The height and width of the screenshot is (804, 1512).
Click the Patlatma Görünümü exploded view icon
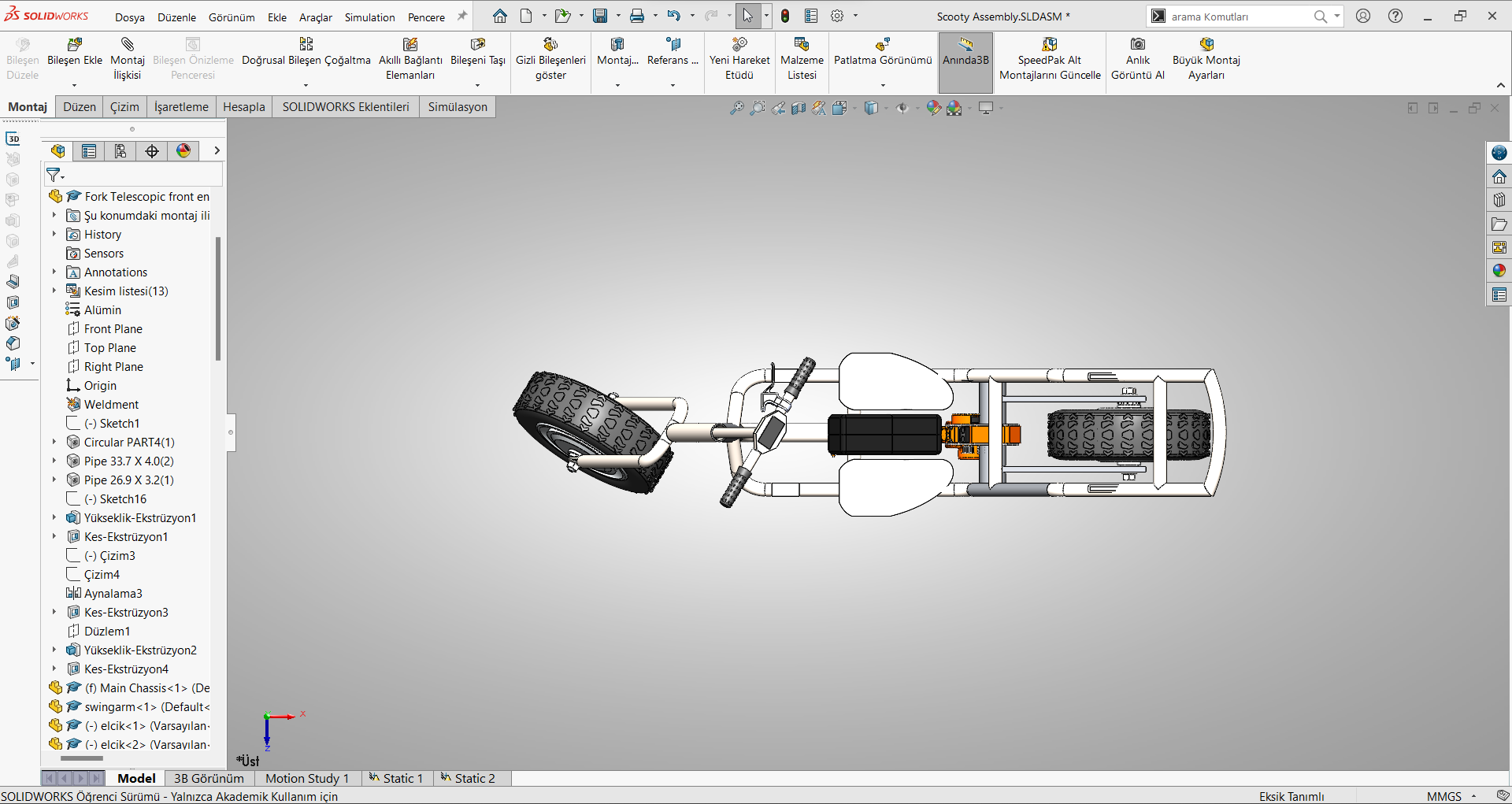tap(882, 45)
